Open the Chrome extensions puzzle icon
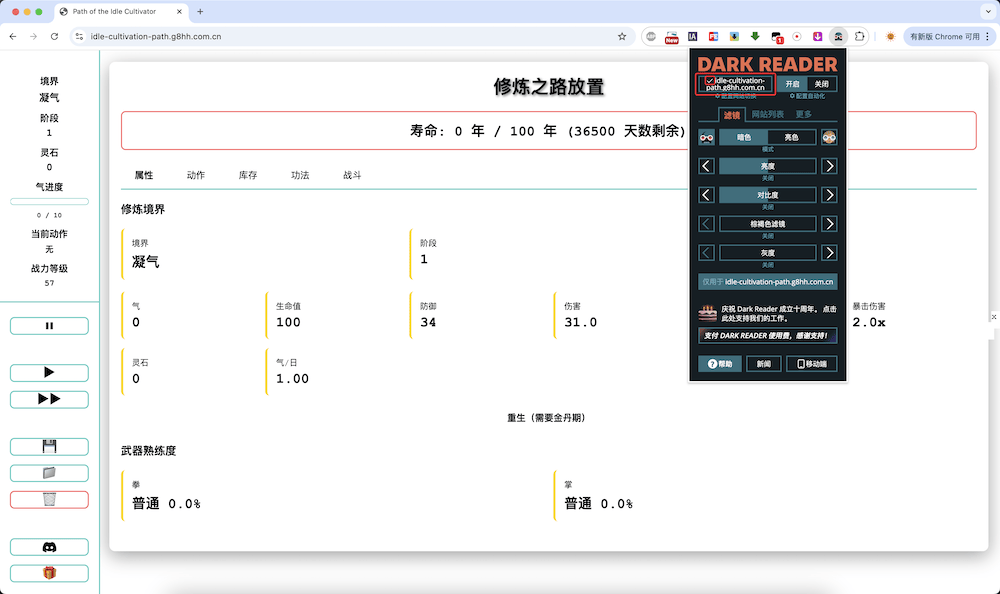This screenshot has height=594, width=1000. coord(859,36)
